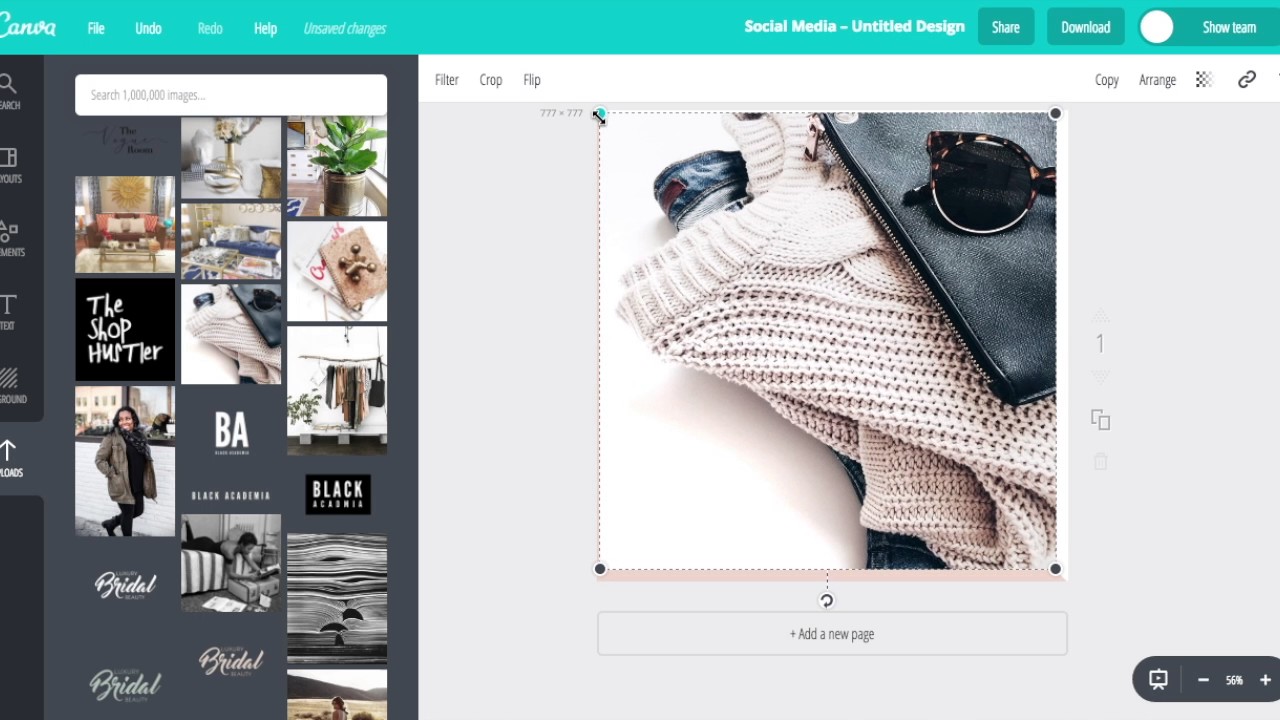Click Redo in the top bar

[x=210, y=28]
